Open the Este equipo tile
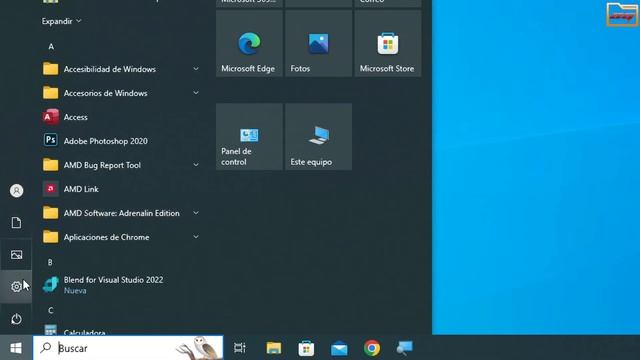Screen dimensions: 640x360 318,137
